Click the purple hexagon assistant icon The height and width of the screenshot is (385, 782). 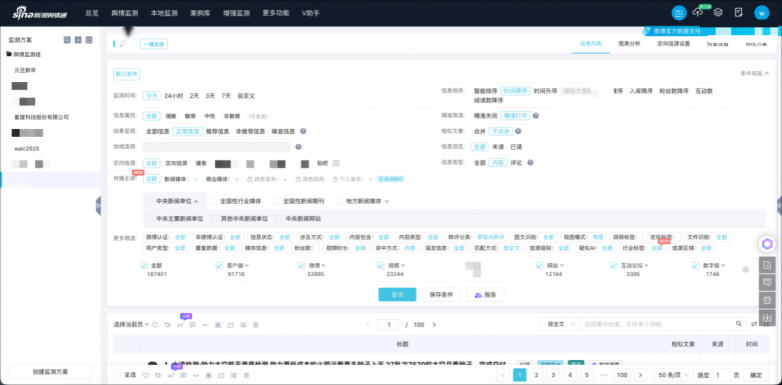click(x=768, y=244)
